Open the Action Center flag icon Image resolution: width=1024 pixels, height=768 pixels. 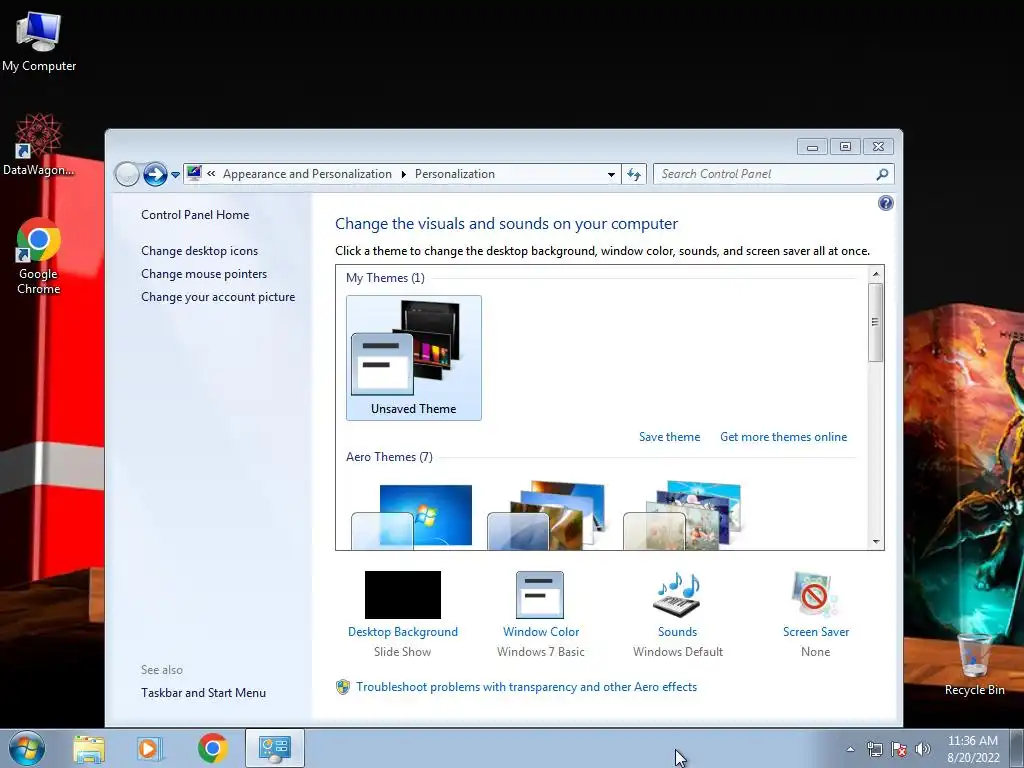899,749
